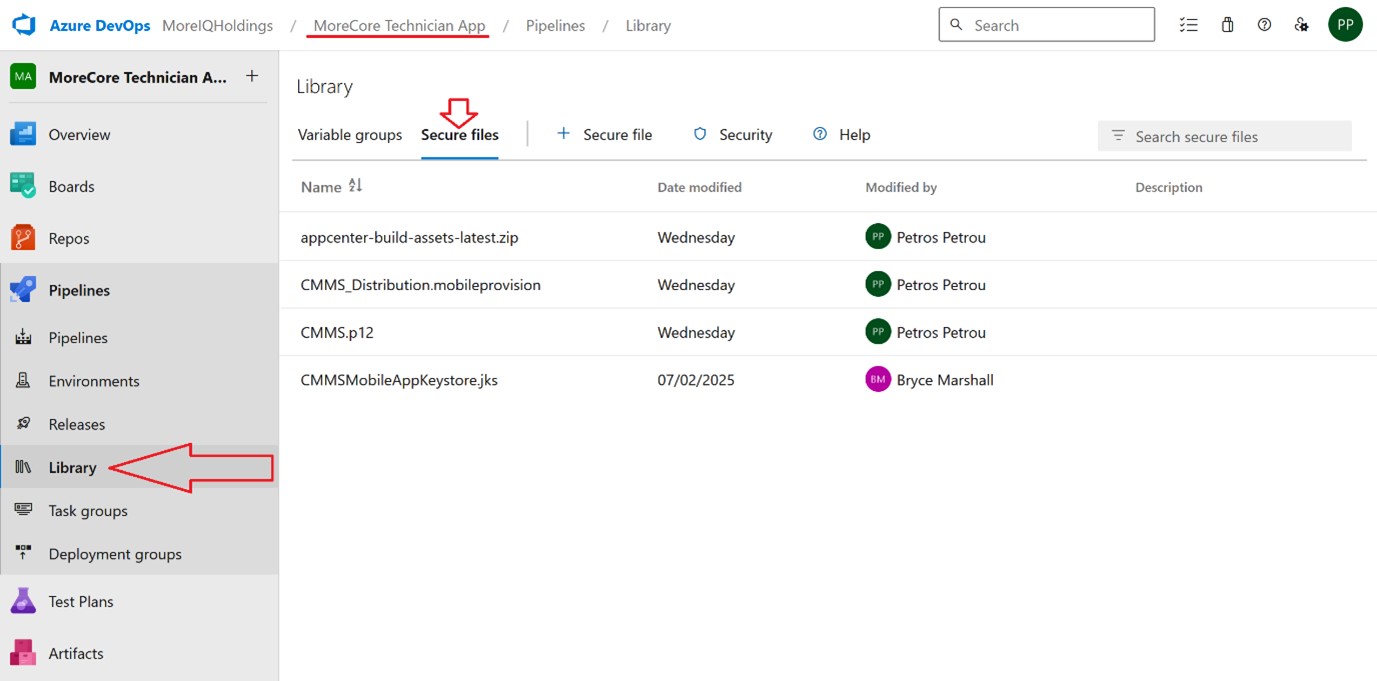Click the plus icon beside project name
The height and width of the screenshot is (681, 1377).
(252, 76)
